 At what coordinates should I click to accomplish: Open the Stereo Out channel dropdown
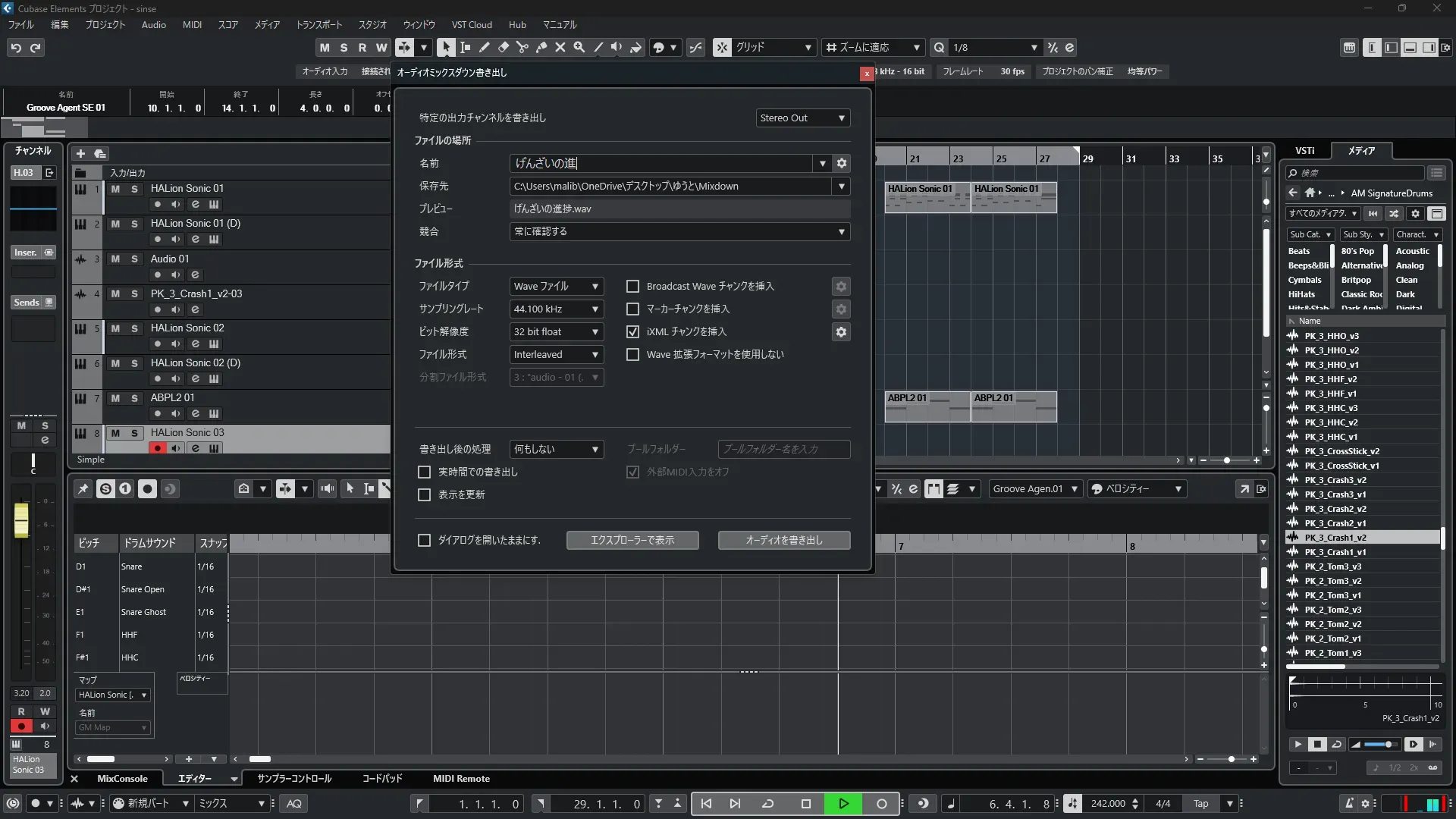tap(802, 118)
